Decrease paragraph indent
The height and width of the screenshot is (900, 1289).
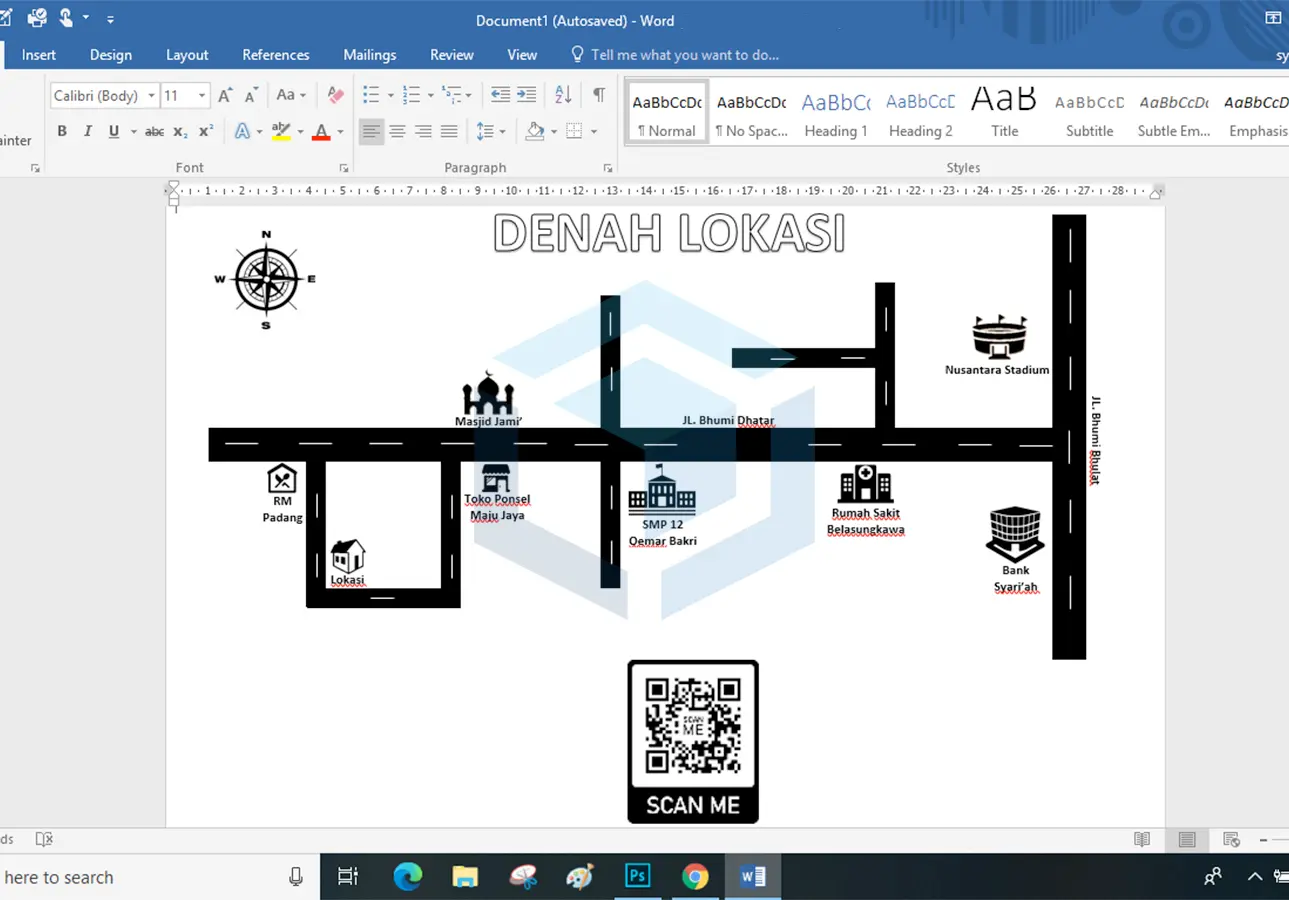pyautogui.click(x=500, y=95)
